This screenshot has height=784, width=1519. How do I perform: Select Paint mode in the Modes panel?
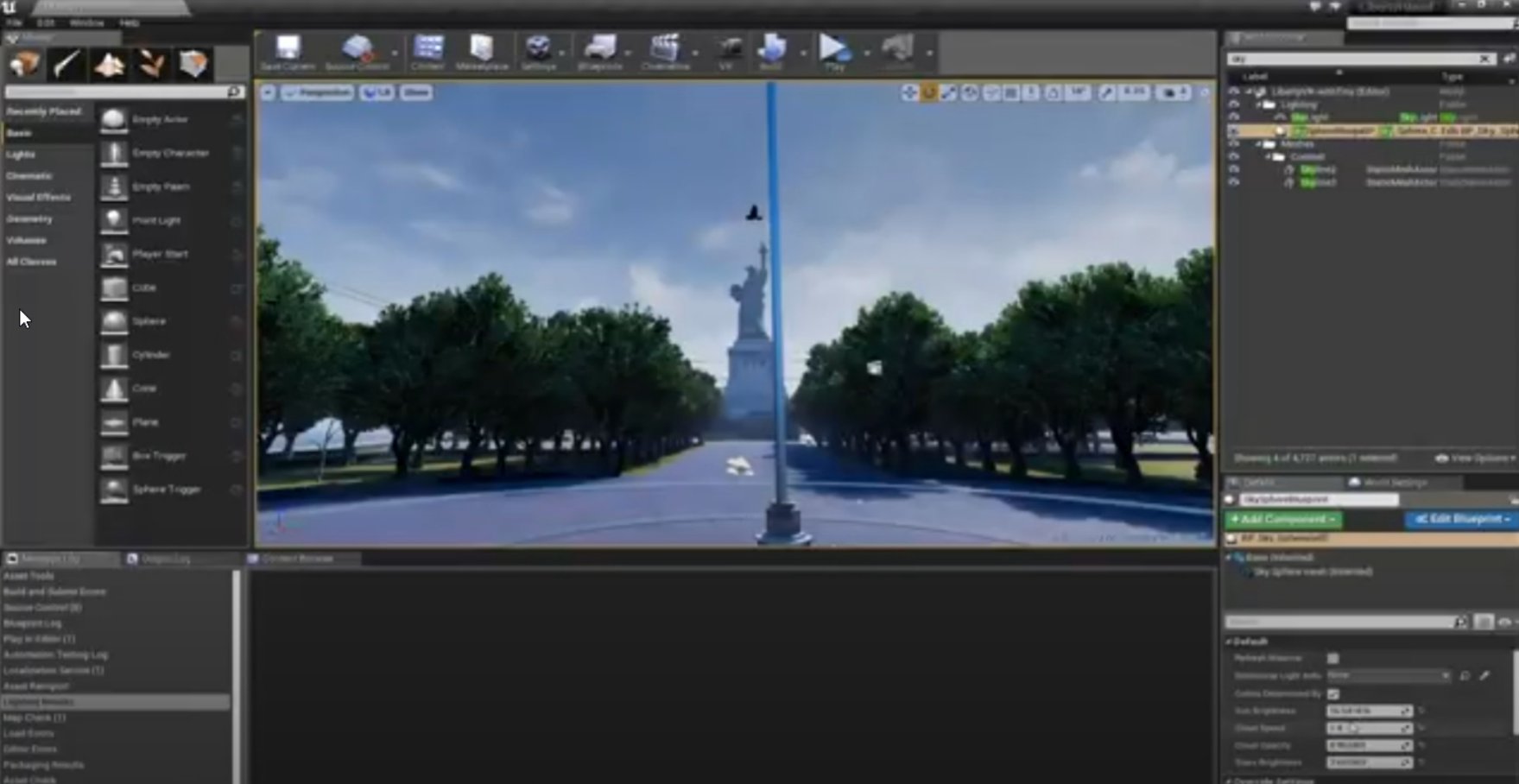[68, 65]
